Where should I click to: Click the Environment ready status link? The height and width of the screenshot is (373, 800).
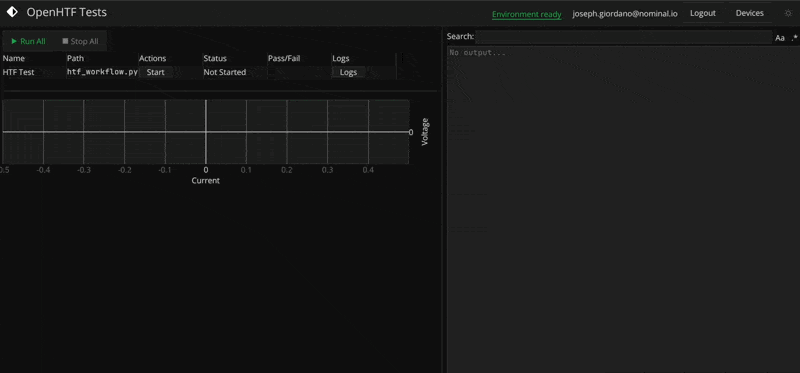tap(527, 14)
